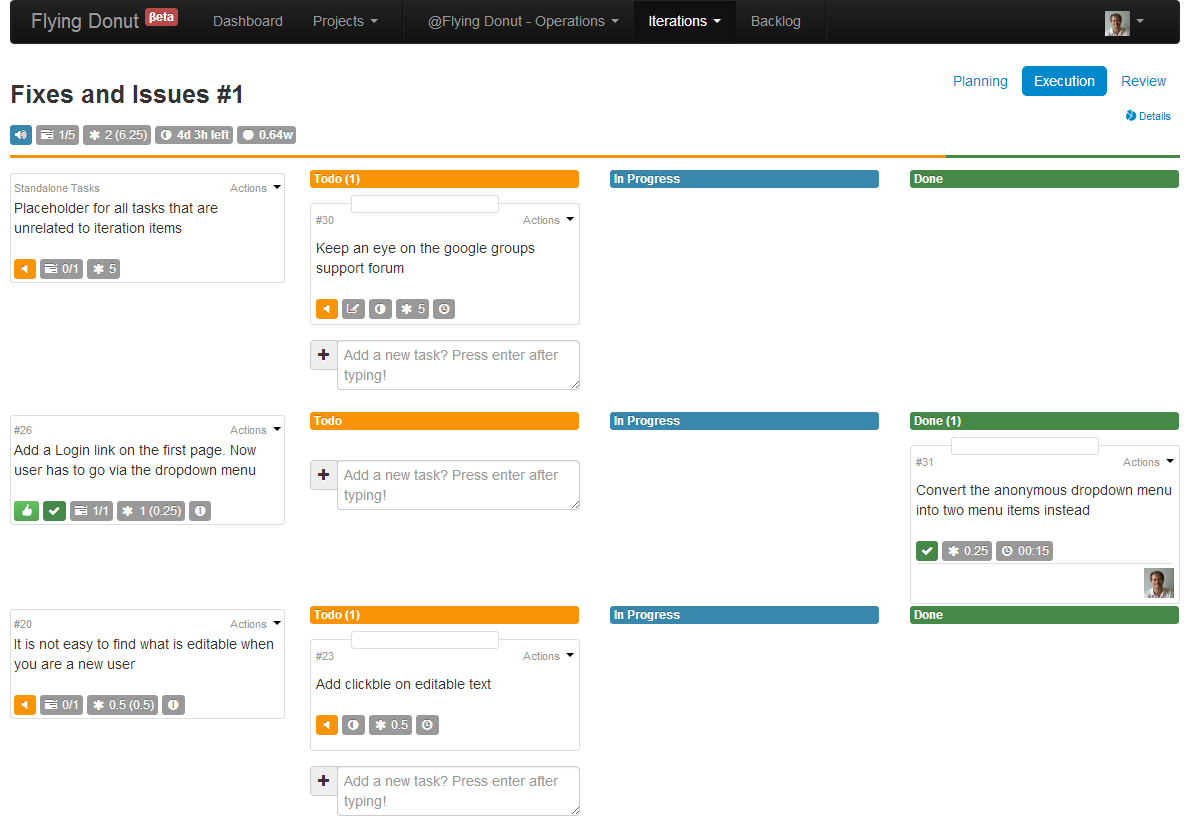Click the clock icon on task #23
Screen dimensions: 1196x827
coord(427,725)
